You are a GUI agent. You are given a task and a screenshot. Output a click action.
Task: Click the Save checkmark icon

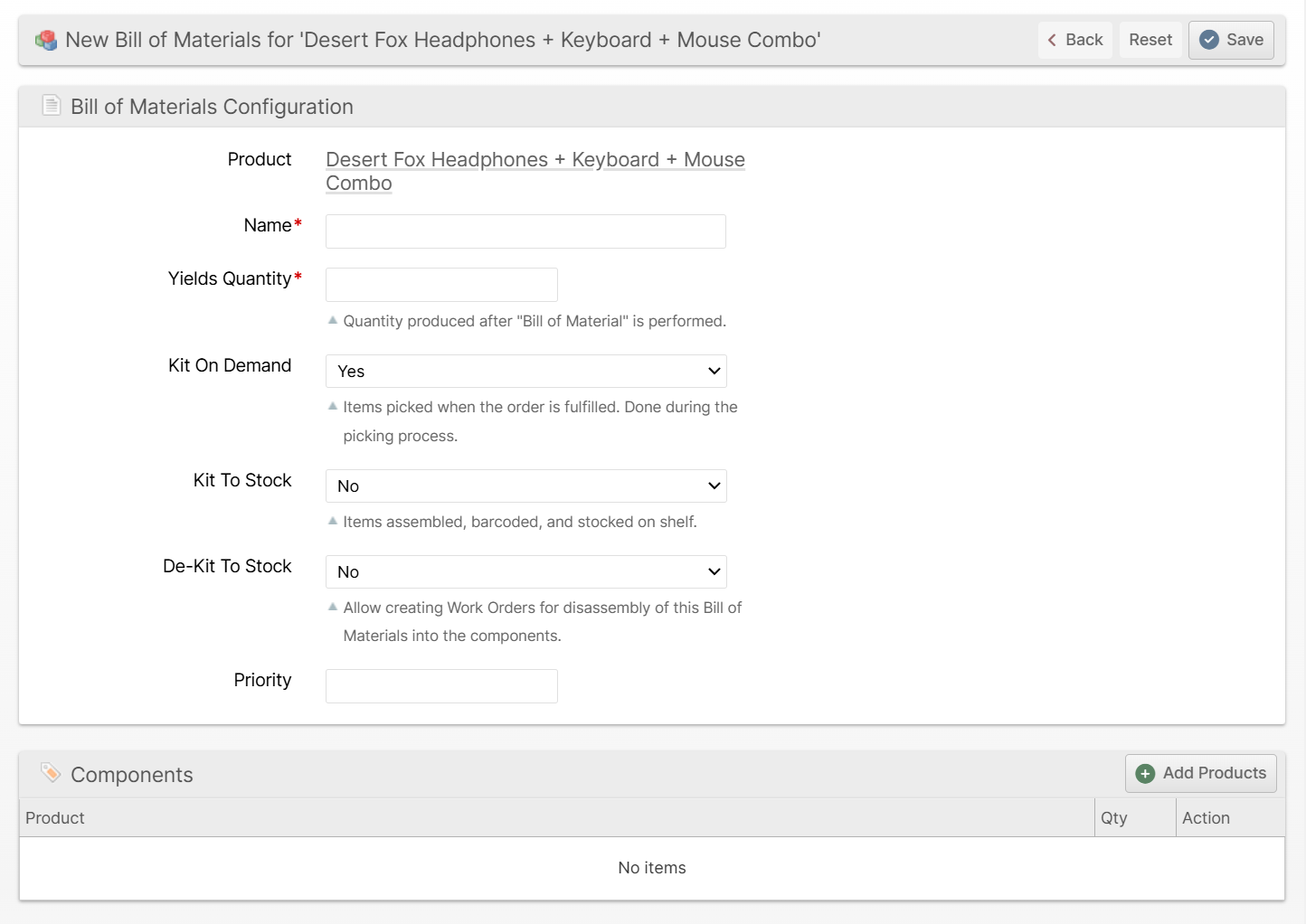[1208, 40]
